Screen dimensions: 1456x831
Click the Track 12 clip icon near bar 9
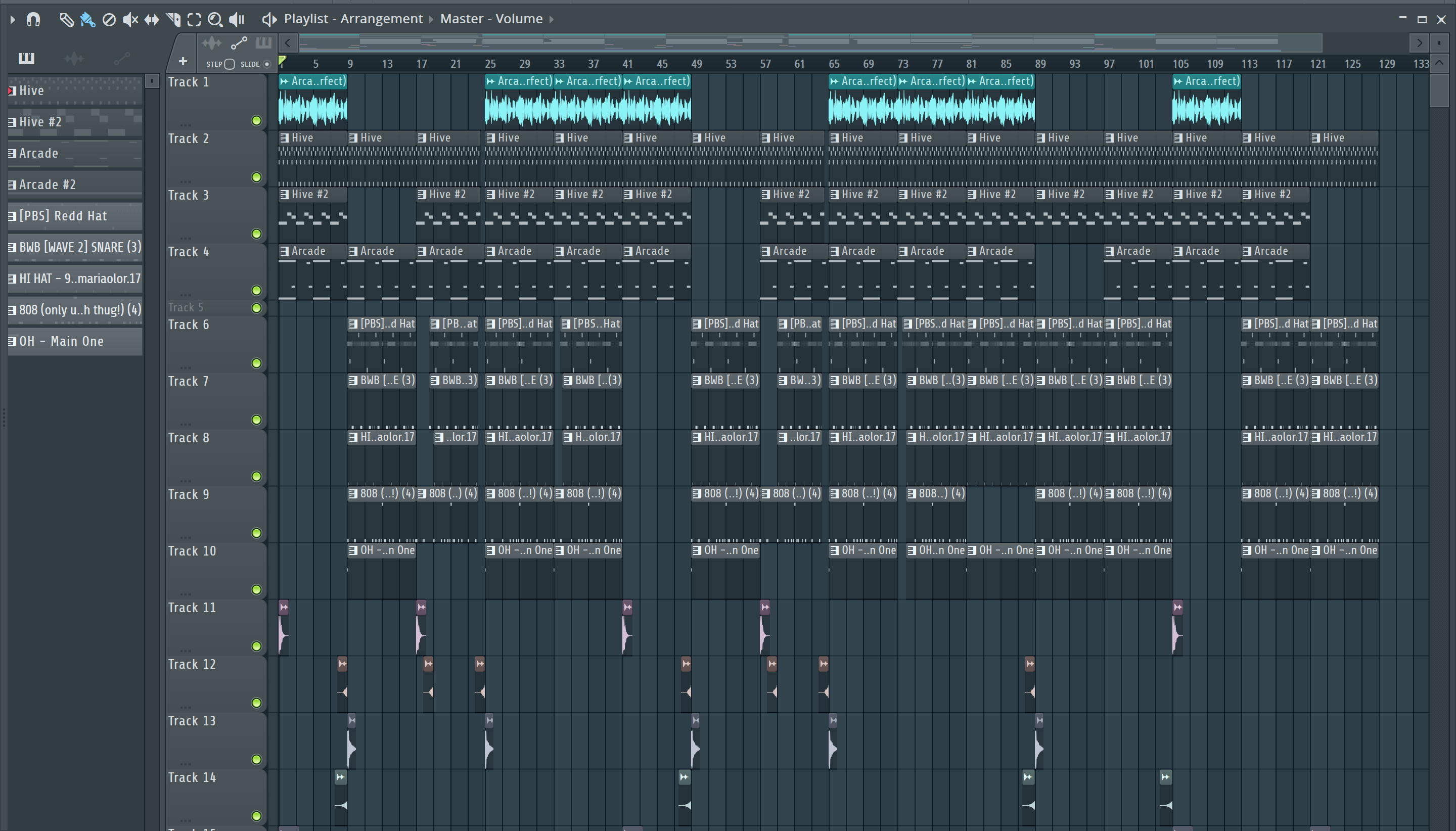tap(342, 664)
